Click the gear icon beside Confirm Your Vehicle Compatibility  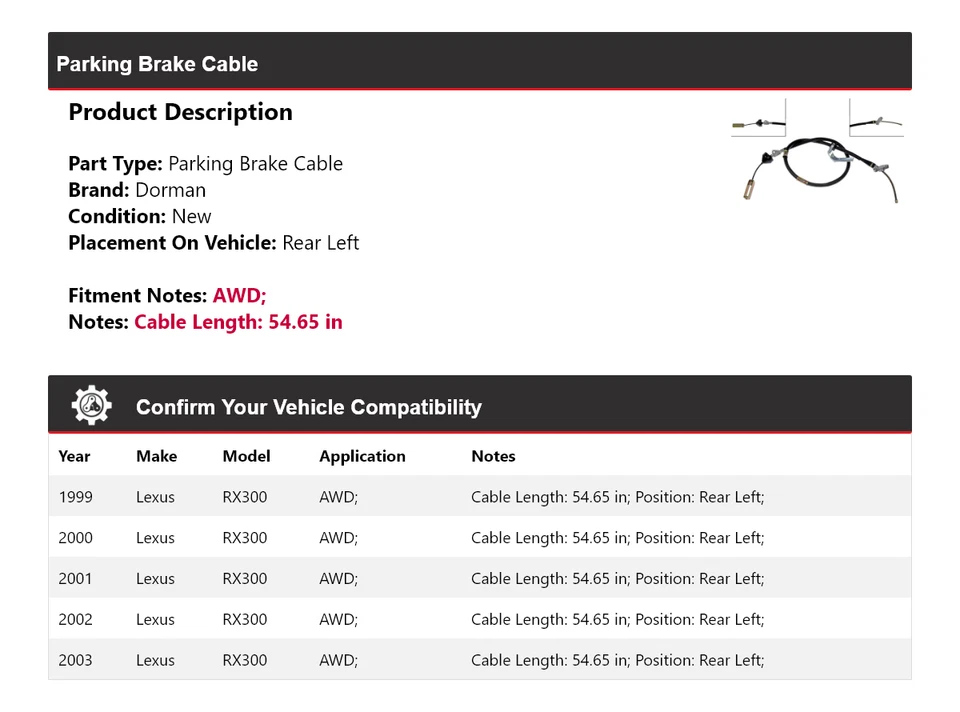[91, 405]
